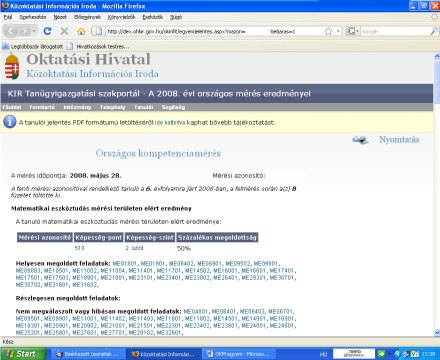The width and height of the screenshot is (440, 360).
Task: Click the search engine icon in the search box
Action: 351,31
